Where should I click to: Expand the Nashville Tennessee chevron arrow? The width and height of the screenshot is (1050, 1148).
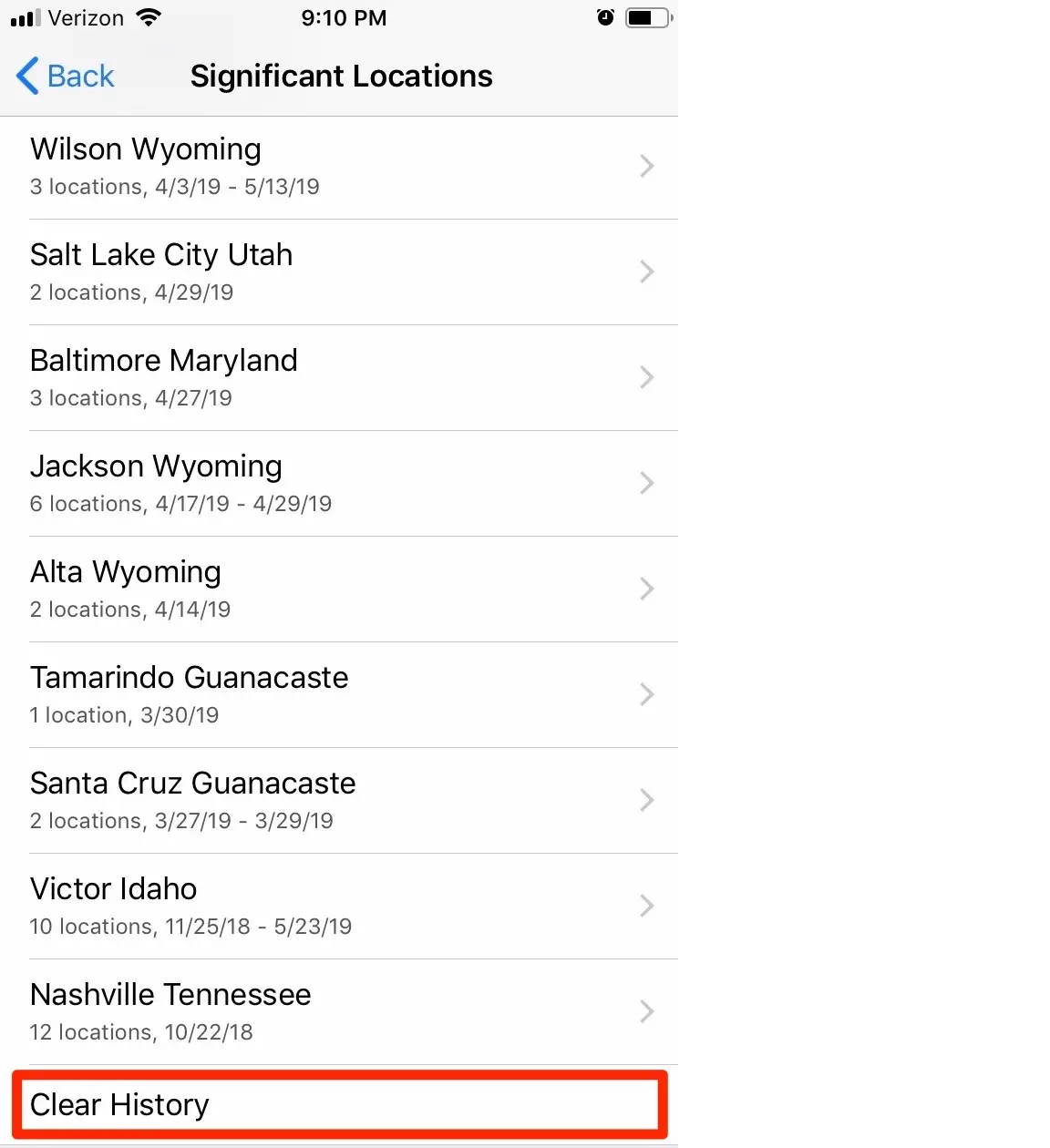tap(646, 1011)
